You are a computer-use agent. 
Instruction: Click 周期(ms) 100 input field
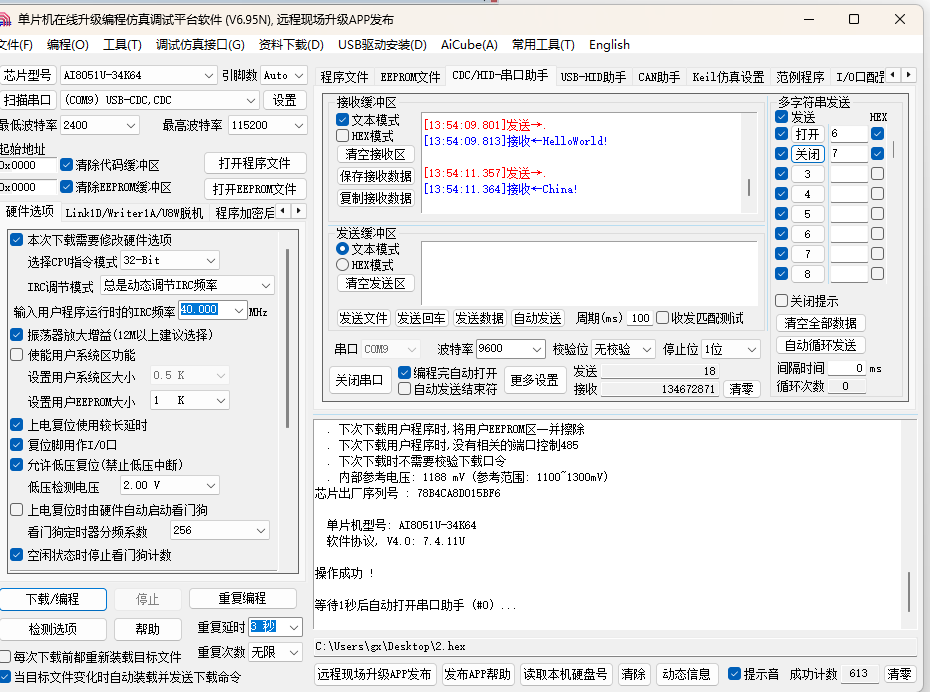click(x=640, y=318)
